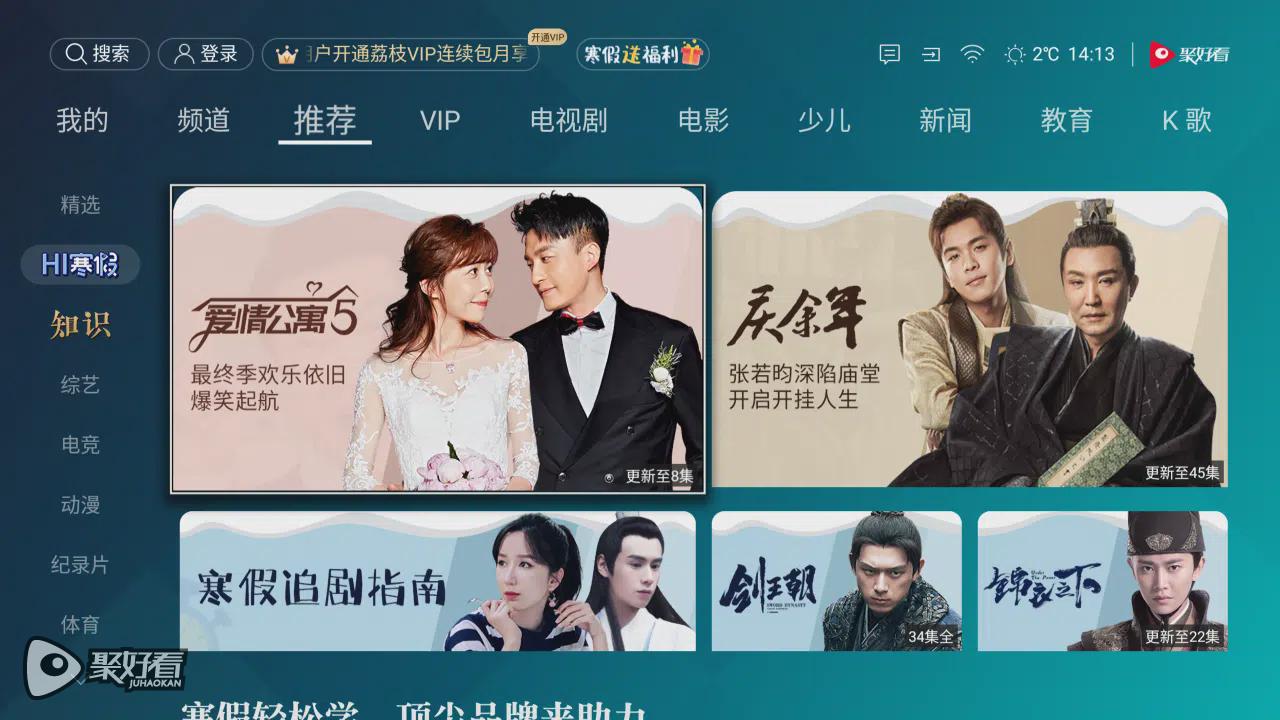Select the 少儿 tab
This screenshot has width=1280, height=720.
pos(824,121)
